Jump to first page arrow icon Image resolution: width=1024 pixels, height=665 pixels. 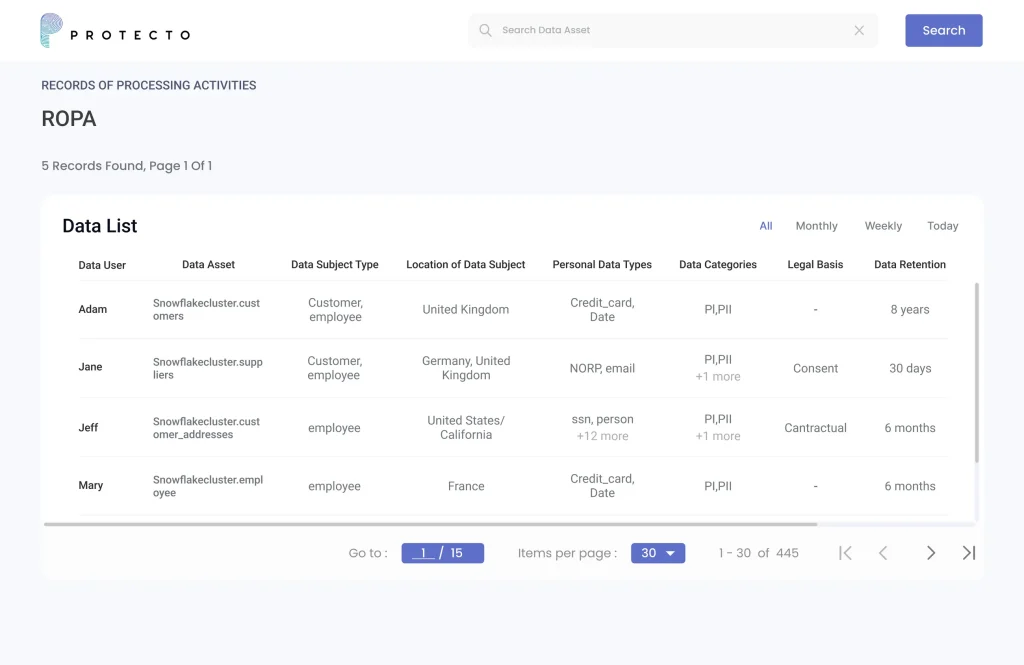(845, 553)
